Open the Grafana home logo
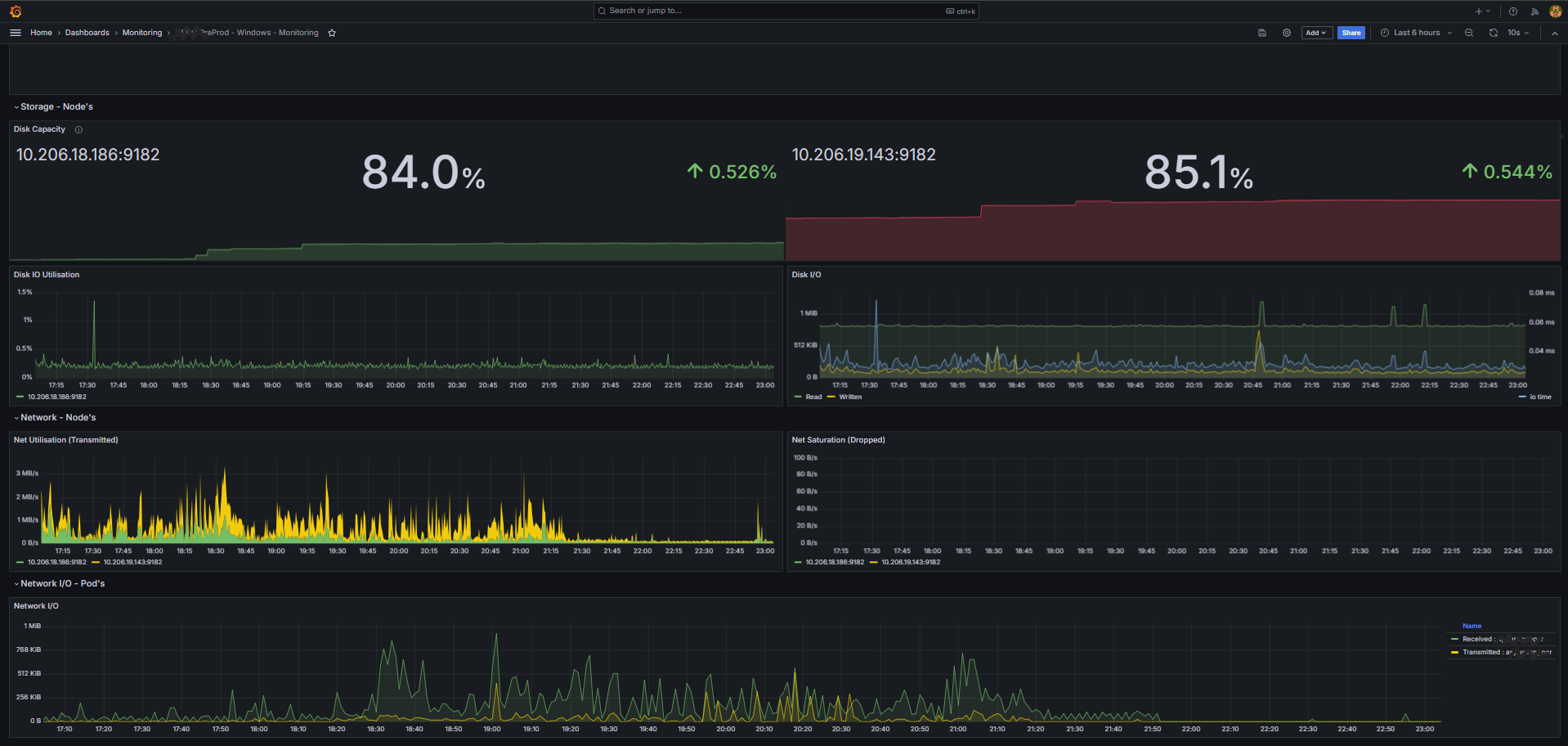 (16, 11)
